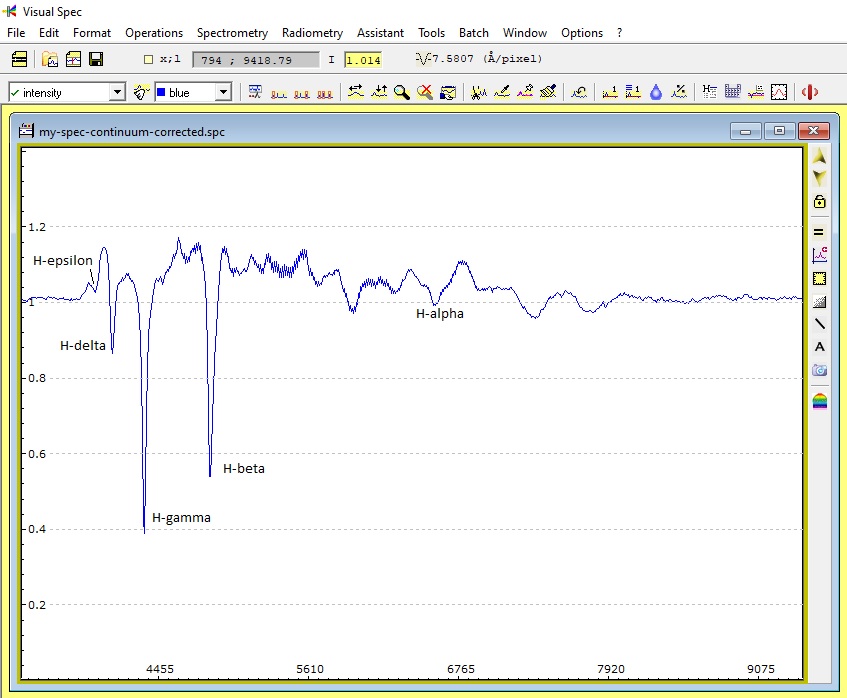
Task: Open the Format menu
Action: 92,33
